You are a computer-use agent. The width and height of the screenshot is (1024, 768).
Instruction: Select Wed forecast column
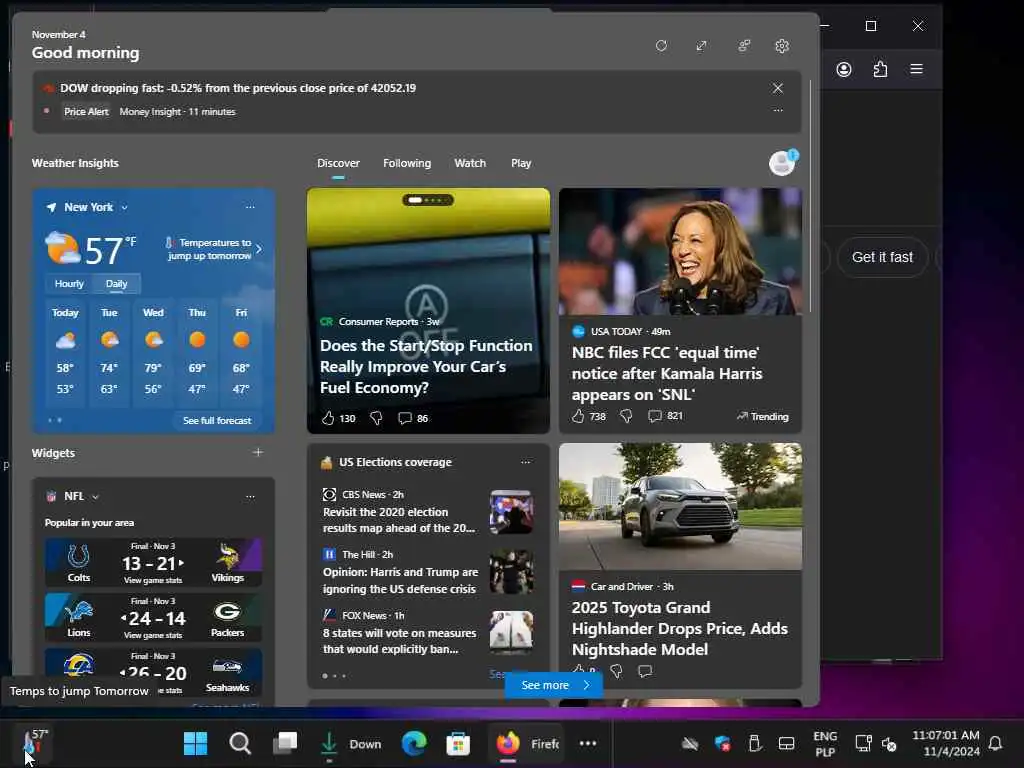point(153,351)
